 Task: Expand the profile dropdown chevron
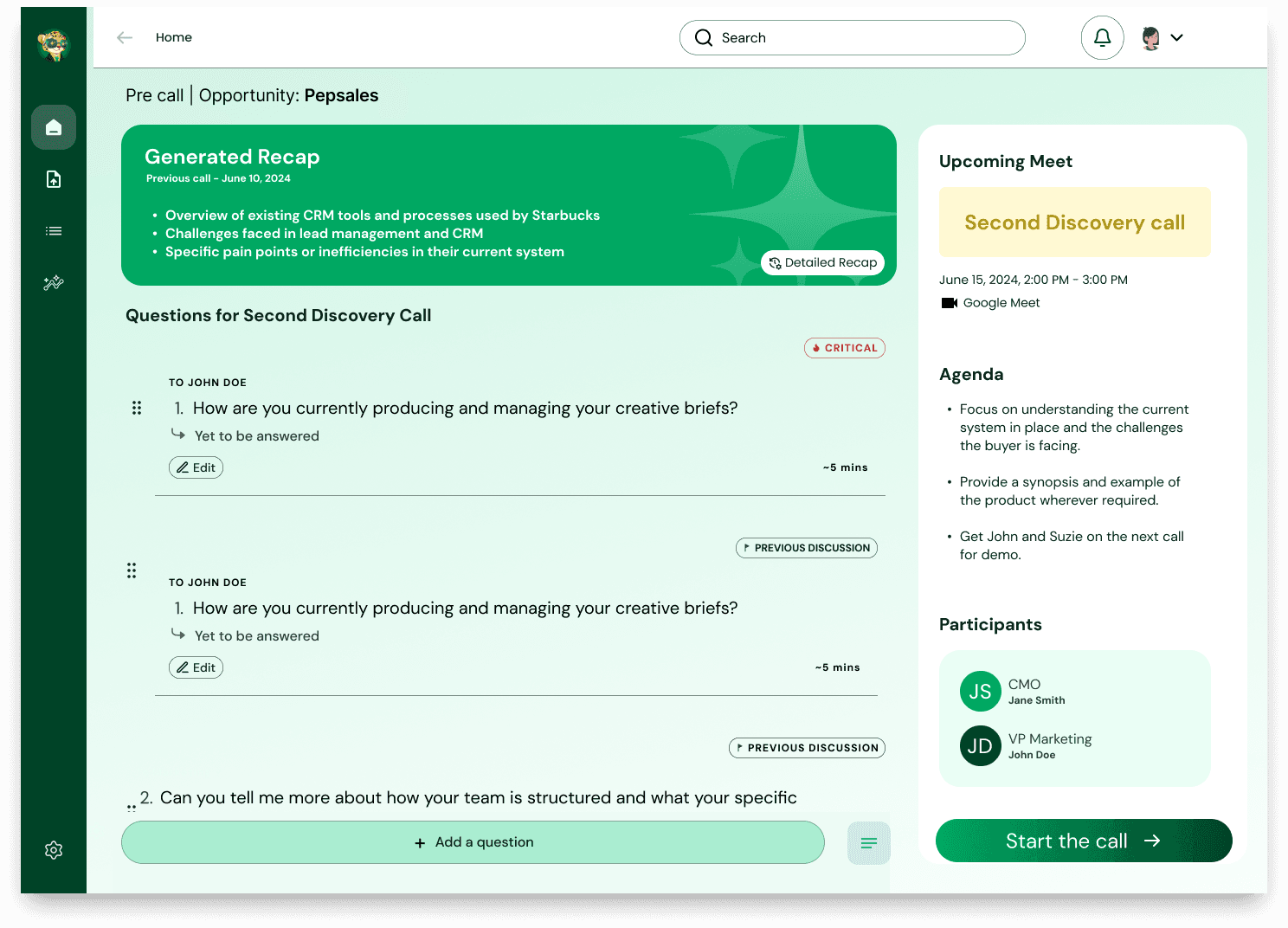click(x=1176, y=37)
